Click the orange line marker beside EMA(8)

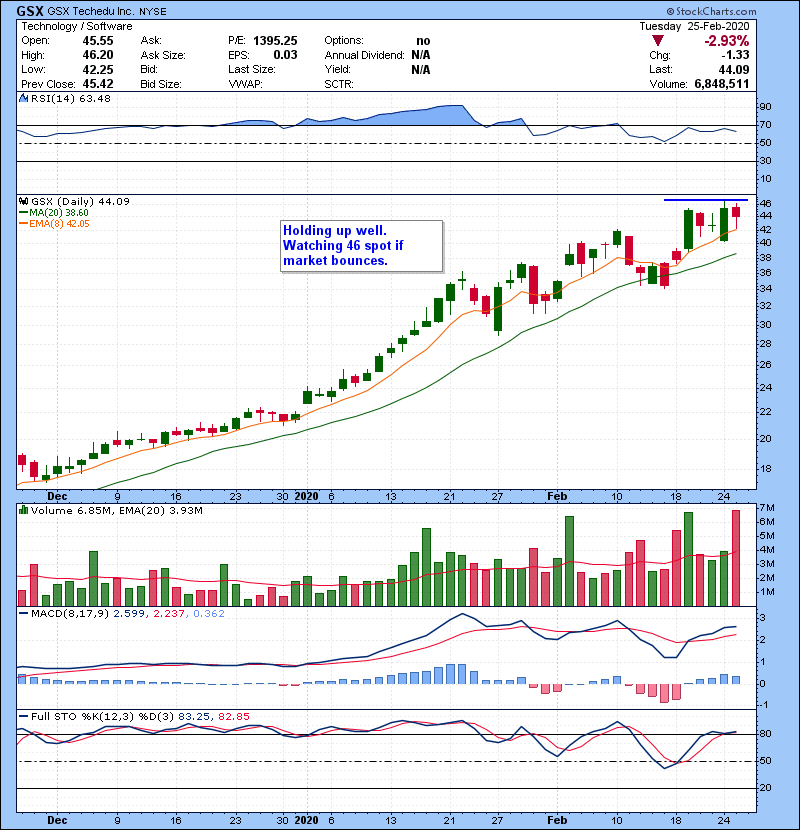[x=23, y=223]
